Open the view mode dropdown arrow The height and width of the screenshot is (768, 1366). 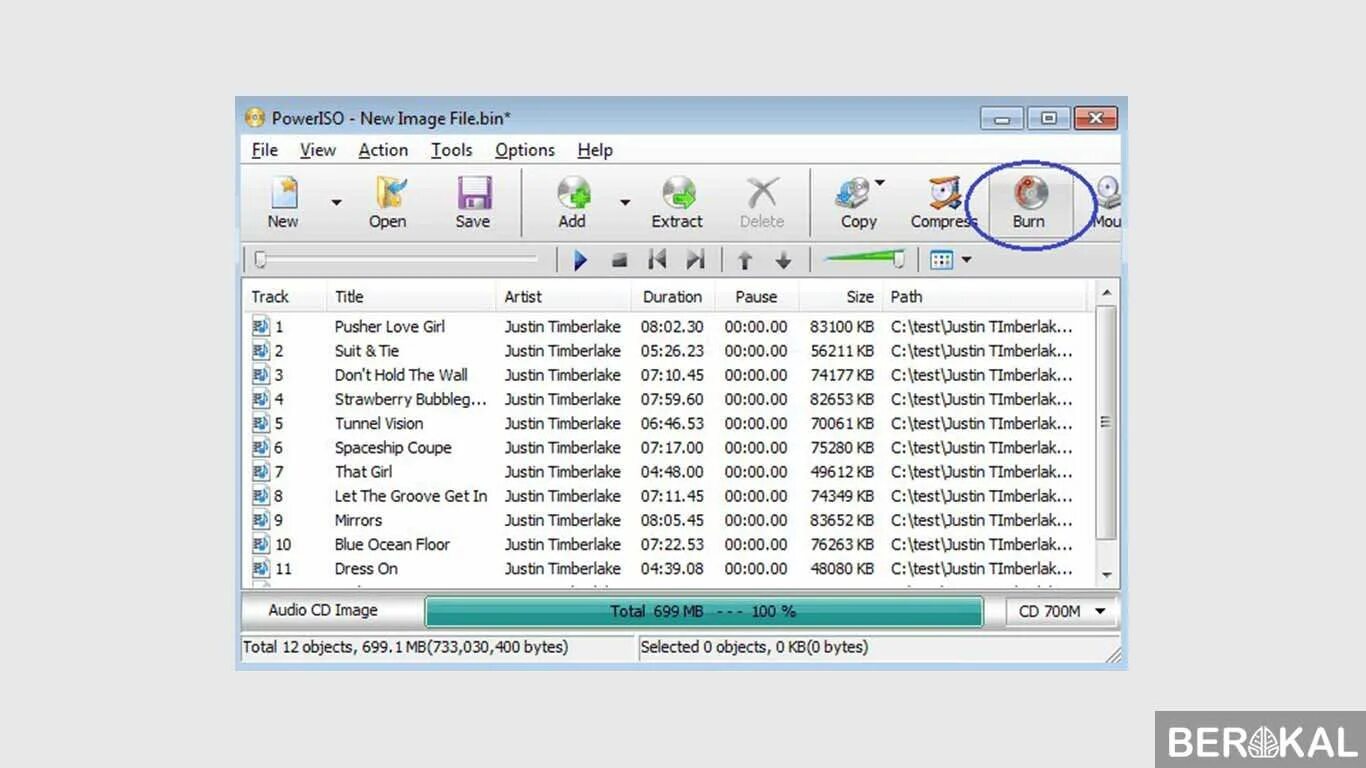[966, 261]
